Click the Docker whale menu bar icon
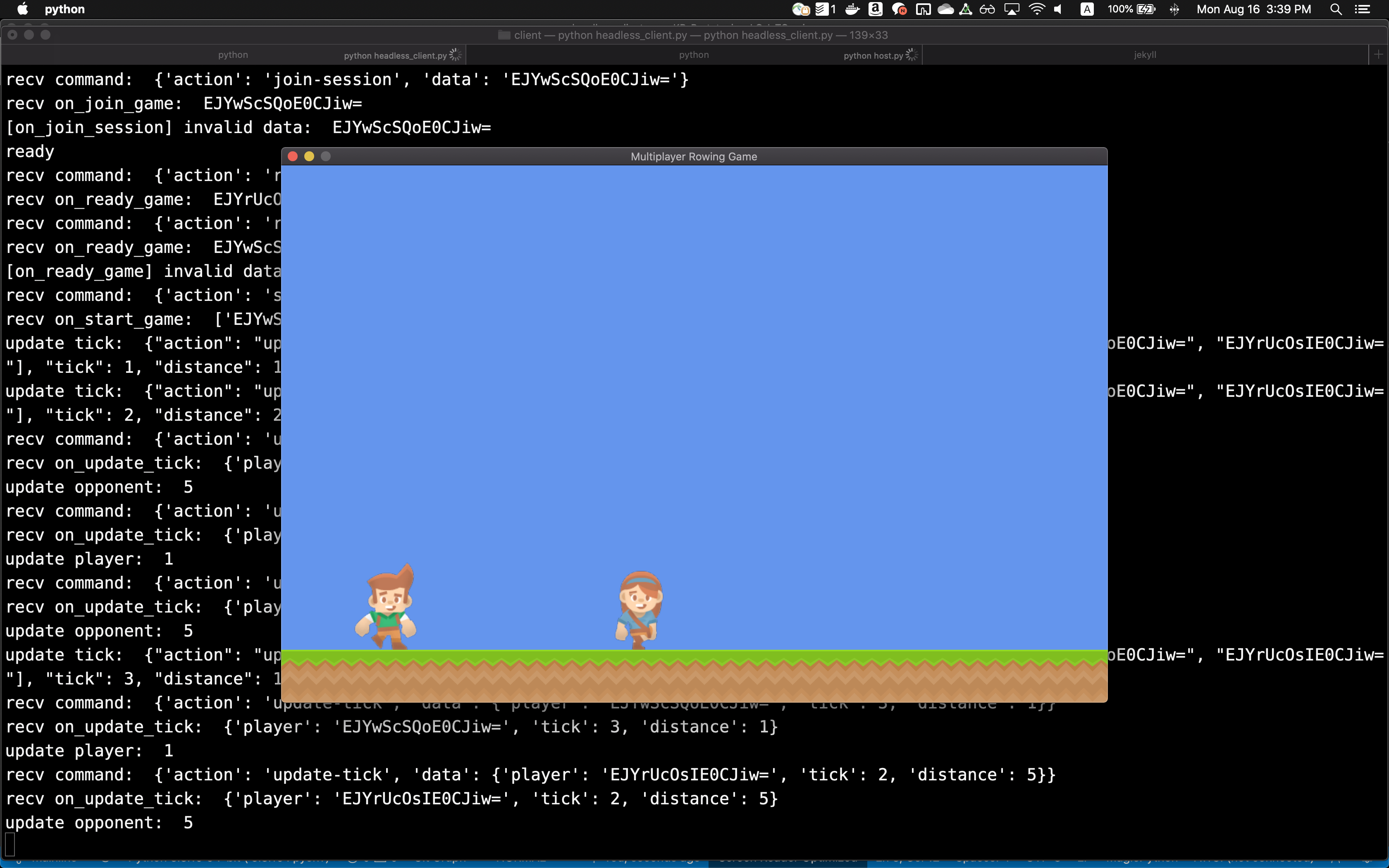The width and height of the screenshot is (1389, 868). (852, 9)
